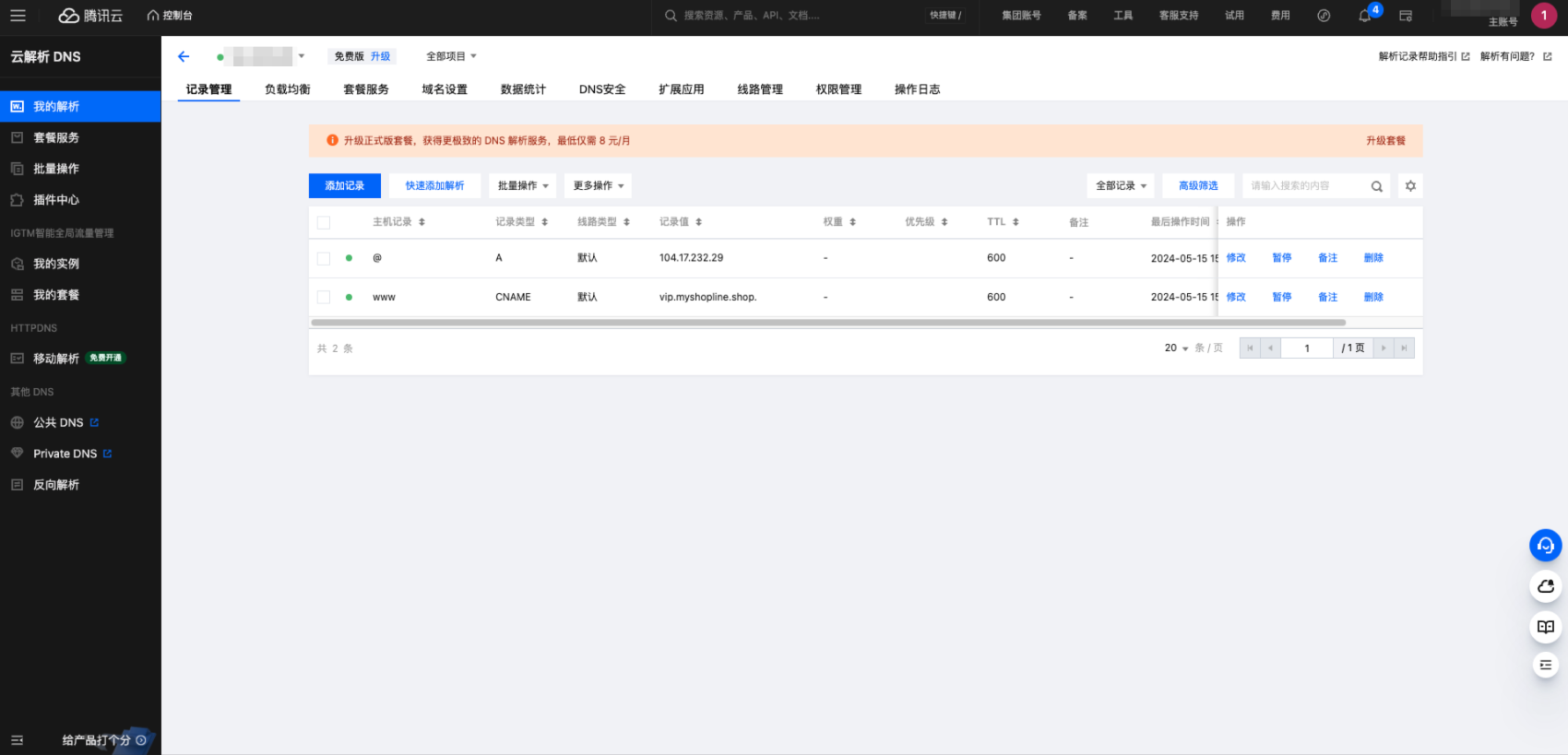The width and height of the screenshot is (1568, 755).
Task: Expand the 更多操作 dropdown
Action: [598, 186]
